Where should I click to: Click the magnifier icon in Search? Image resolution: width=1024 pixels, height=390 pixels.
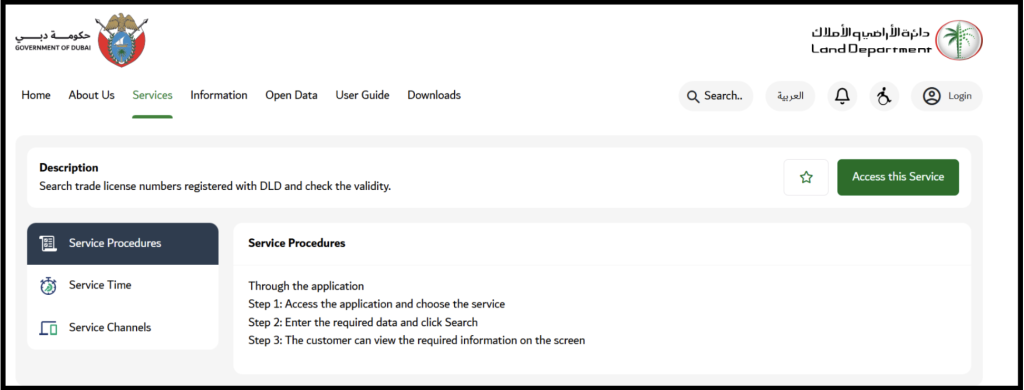coord(693,97)
